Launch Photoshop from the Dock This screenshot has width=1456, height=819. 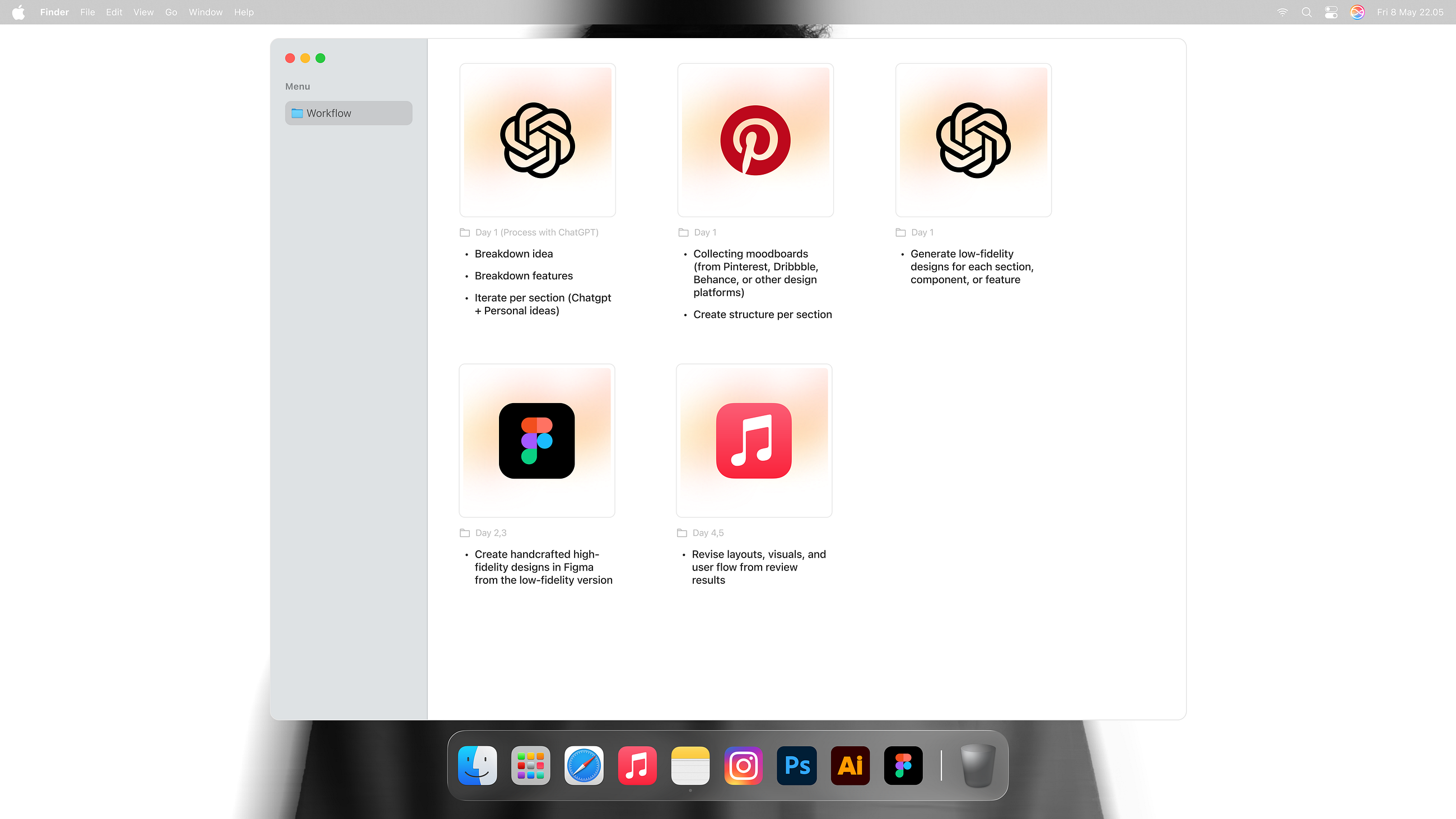coord(797,765)
